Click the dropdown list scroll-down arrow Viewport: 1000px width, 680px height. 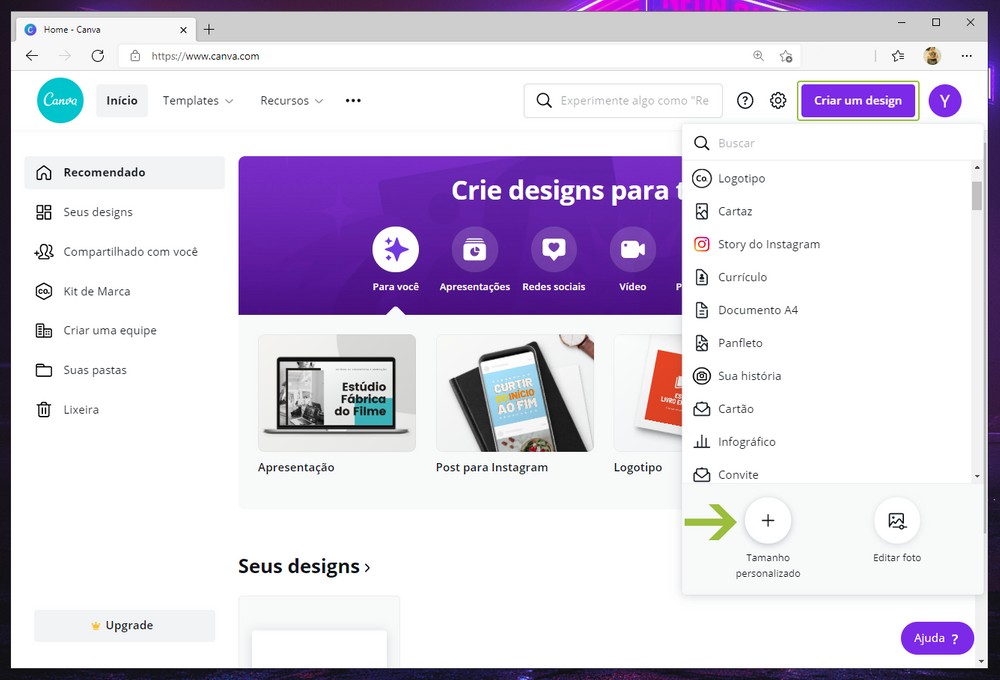point(977,477)
